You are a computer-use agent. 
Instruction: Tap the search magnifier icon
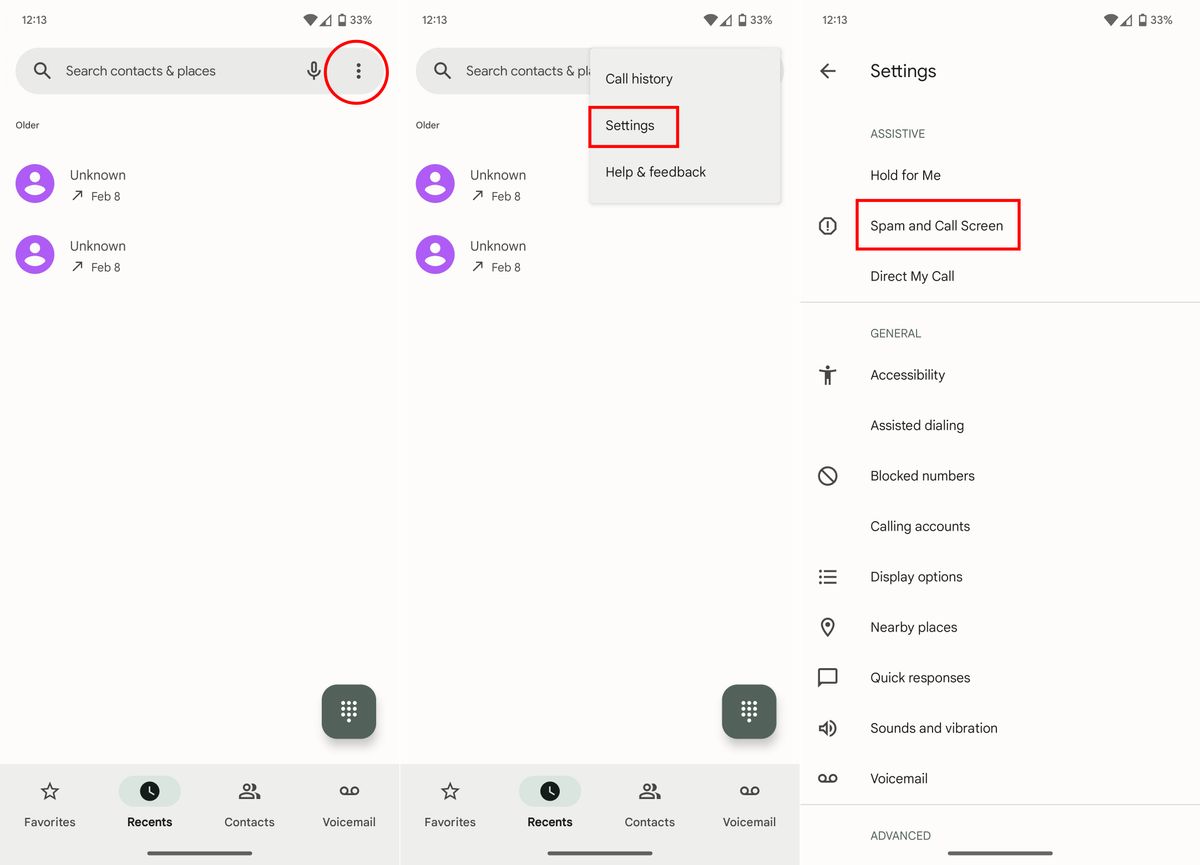point(41,70)
